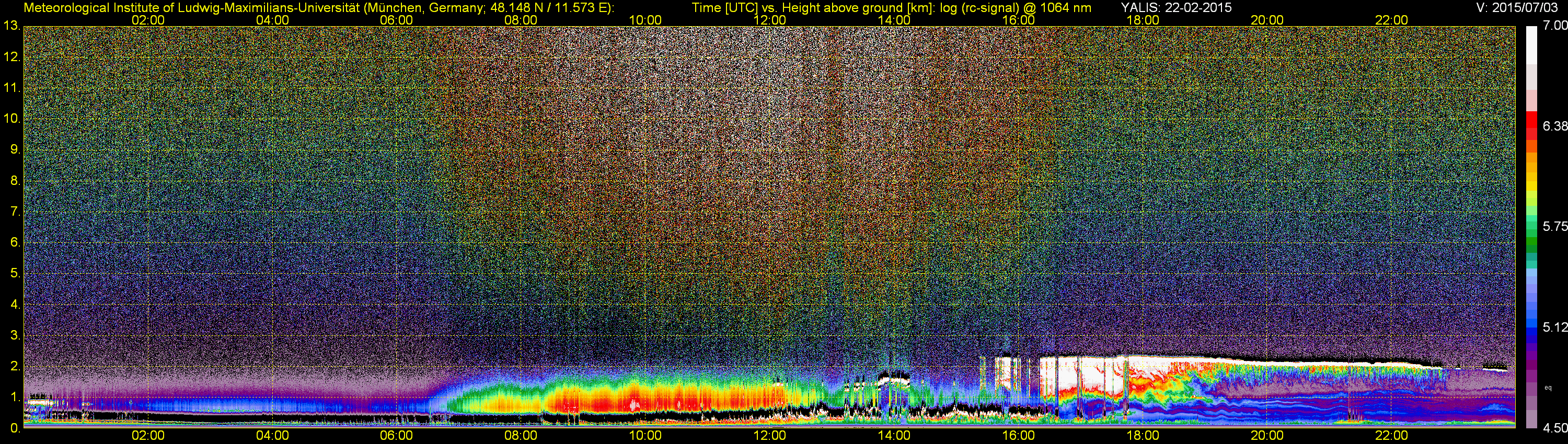Select the 02:00 label on the upper time axis
This screenshot has height=444, width=1568.
tap(148, 20)
